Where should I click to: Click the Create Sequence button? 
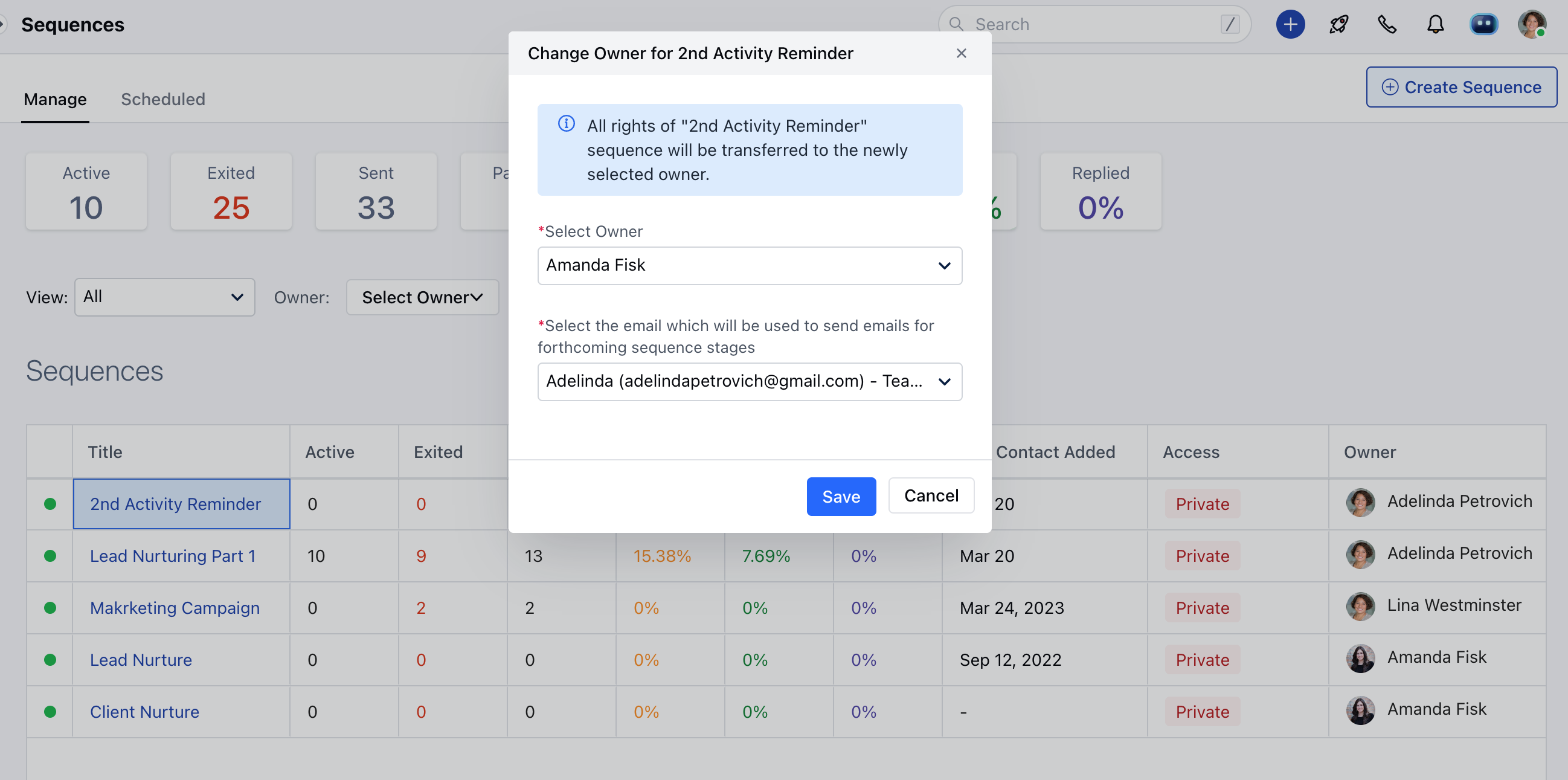(x=1461, y=87)
